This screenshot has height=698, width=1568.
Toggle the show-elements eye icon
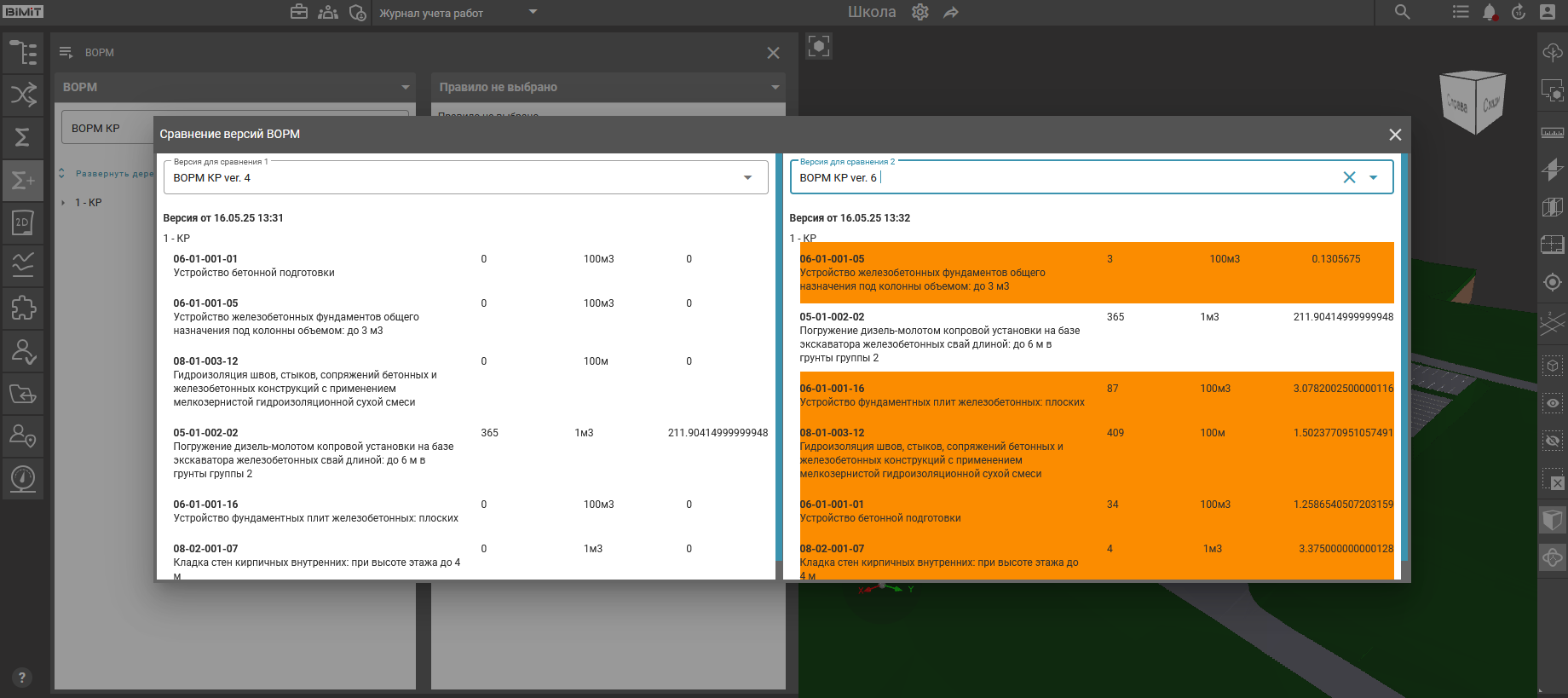click(x=1552, y=403)
